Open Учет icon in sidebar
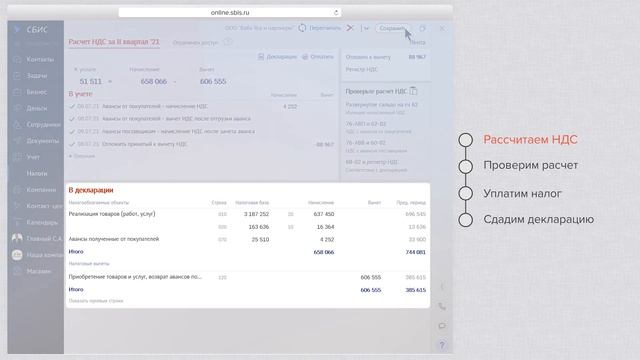 click(17, 157)
